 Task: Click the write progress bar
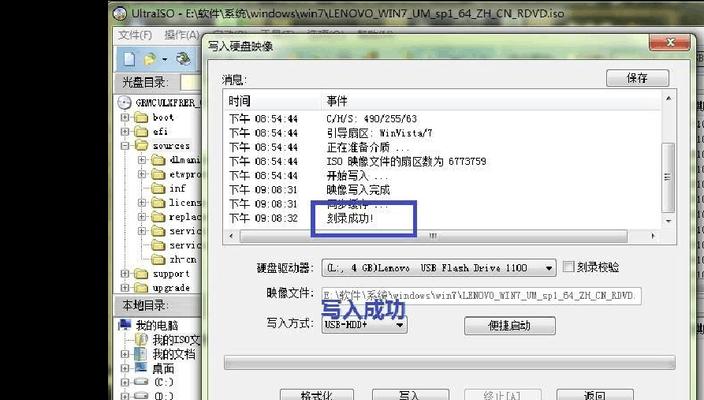(x=449, y=363)
